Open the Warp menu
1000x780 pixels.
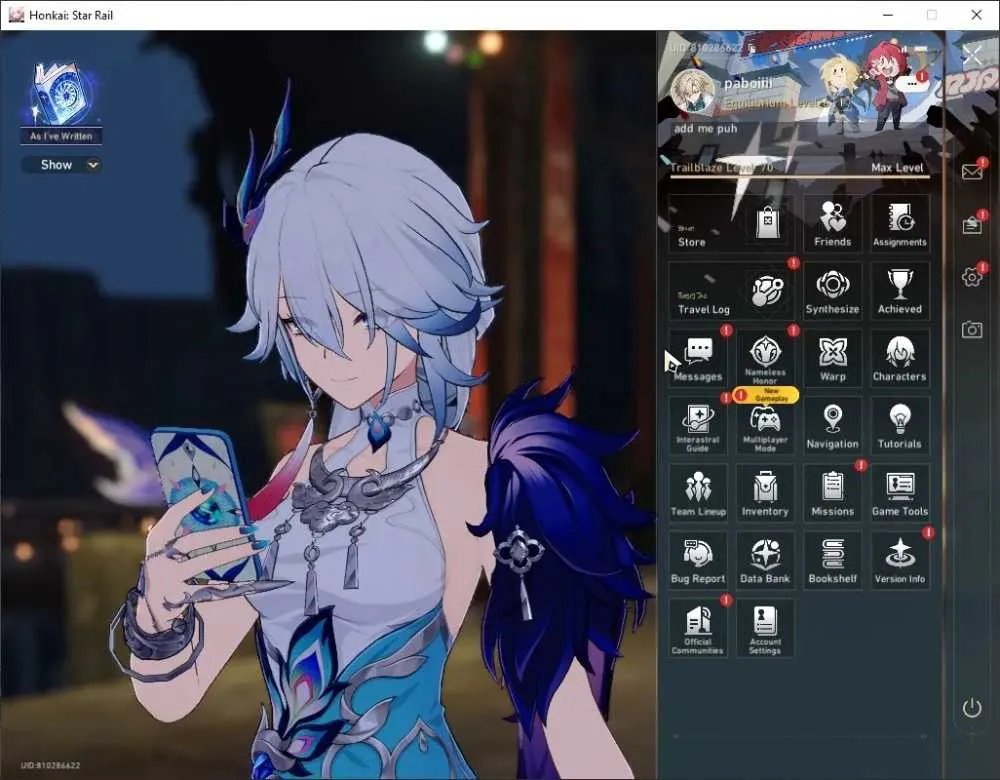point(832,358)
